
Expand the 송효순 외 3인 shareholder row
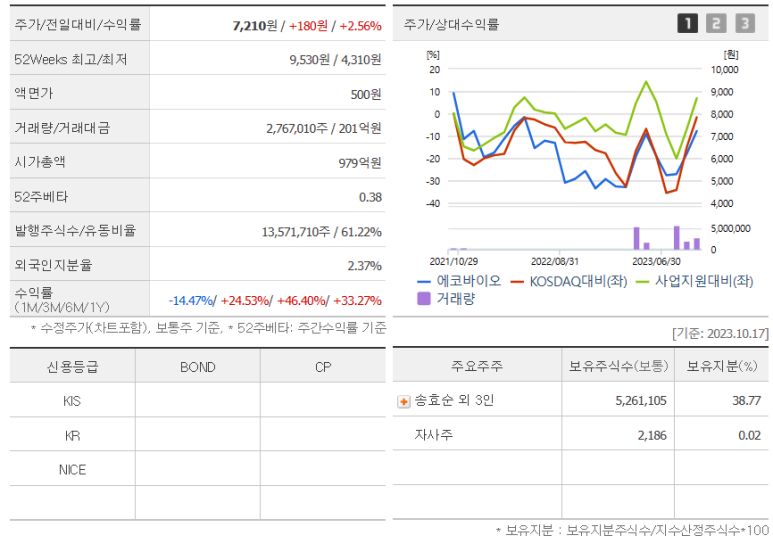(x=403, y=401)
